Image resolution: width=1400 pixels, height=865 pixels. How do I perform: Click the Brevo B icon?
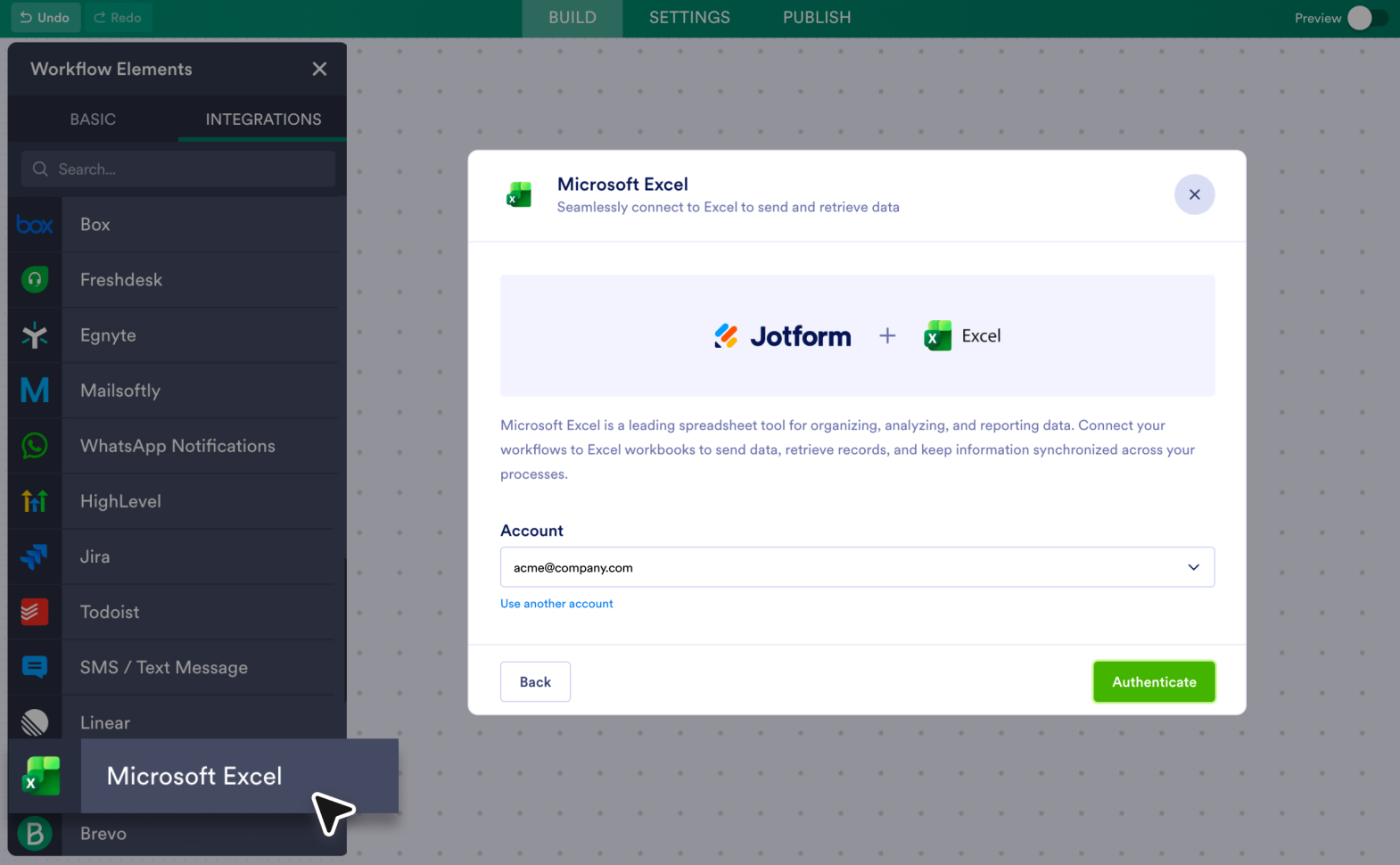35,834
